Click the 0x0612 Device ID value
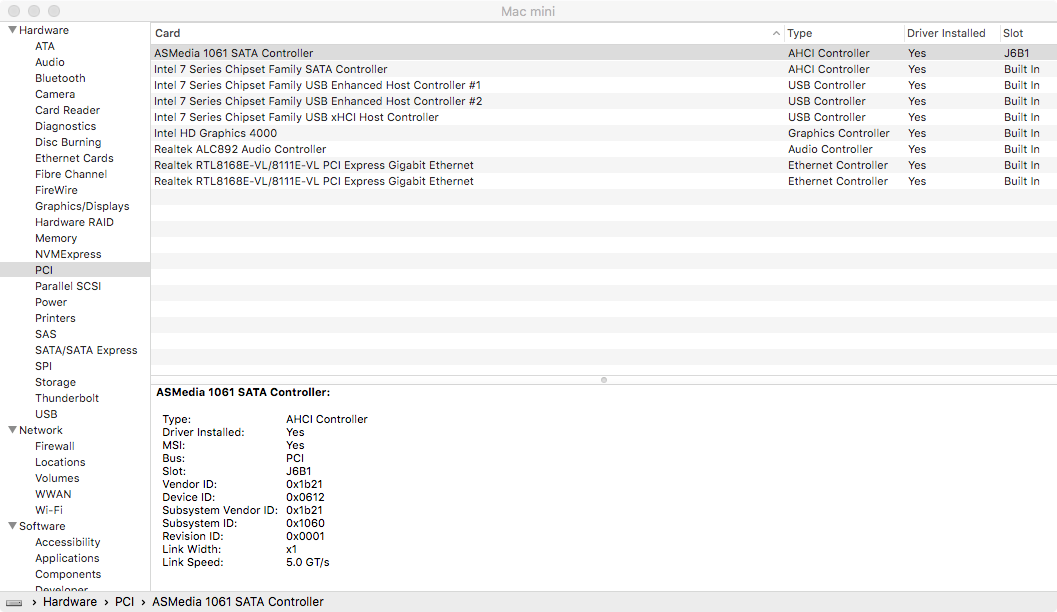 (305, 497)
